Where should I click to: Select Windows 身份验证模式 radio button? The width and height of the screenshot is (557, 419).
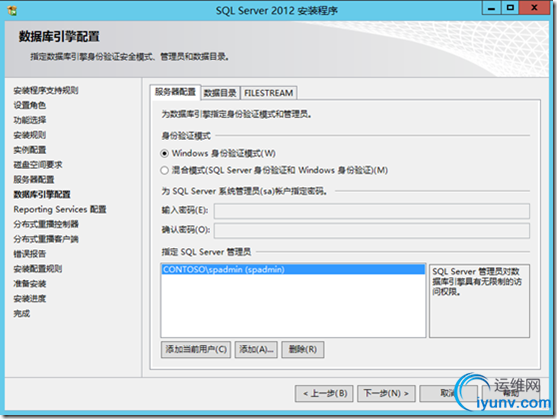tap(164, 154)
